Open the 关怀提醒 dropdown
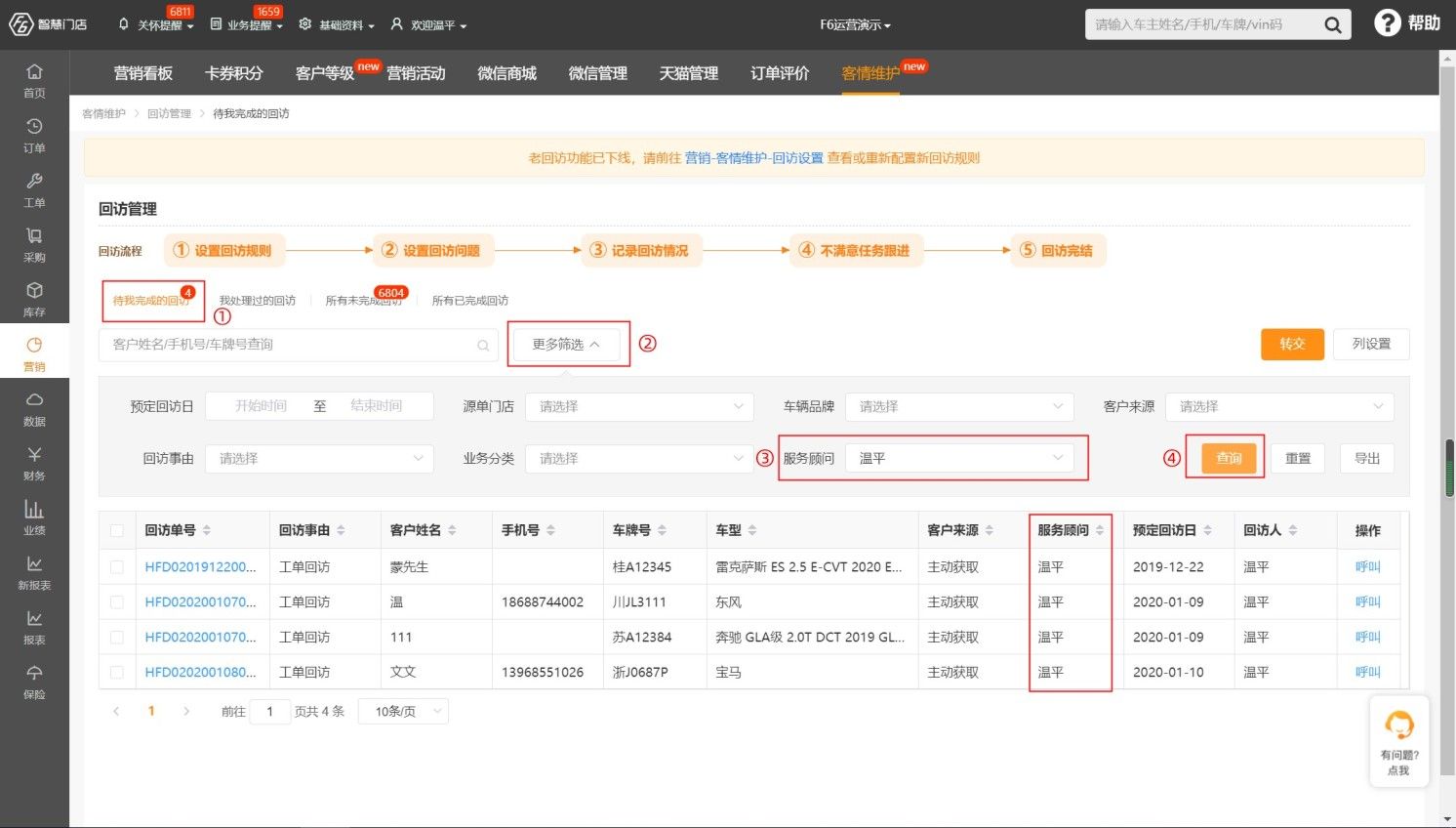This screenshot has width=1456, height=828. [x=156, y=25]
